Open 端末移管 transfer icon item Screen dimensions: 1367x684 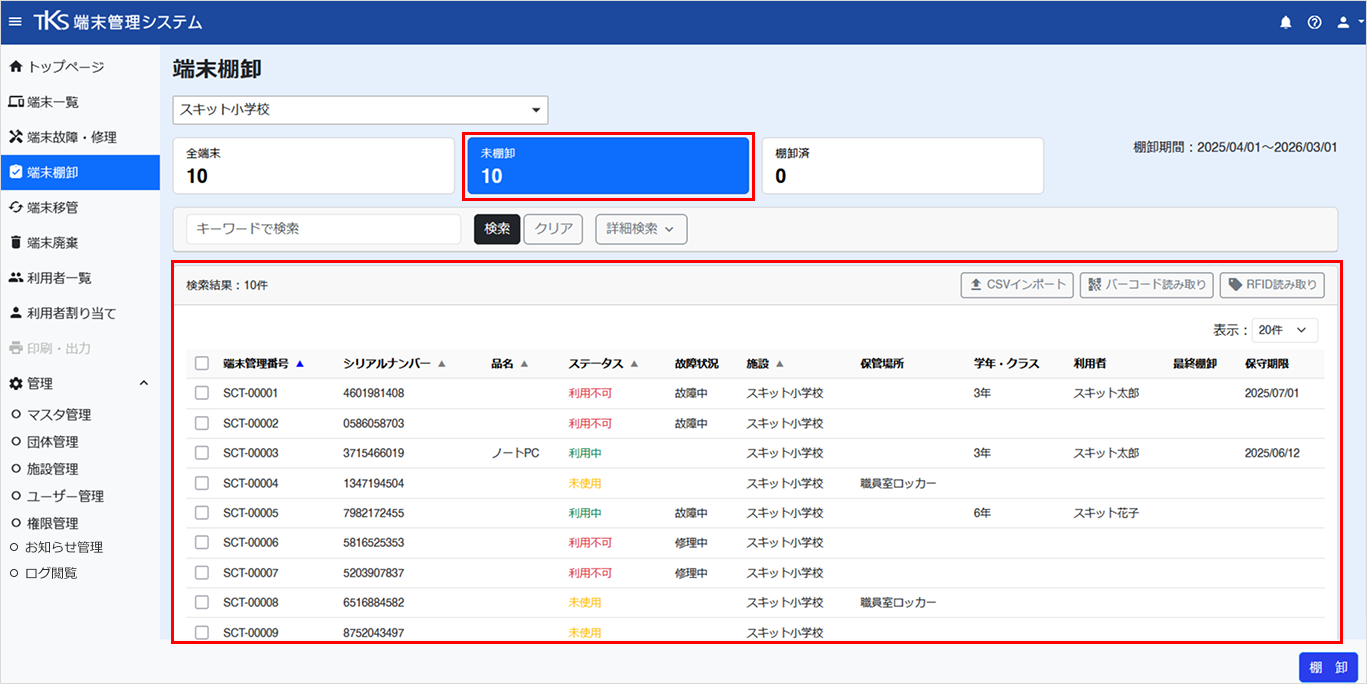coord(15,207)
